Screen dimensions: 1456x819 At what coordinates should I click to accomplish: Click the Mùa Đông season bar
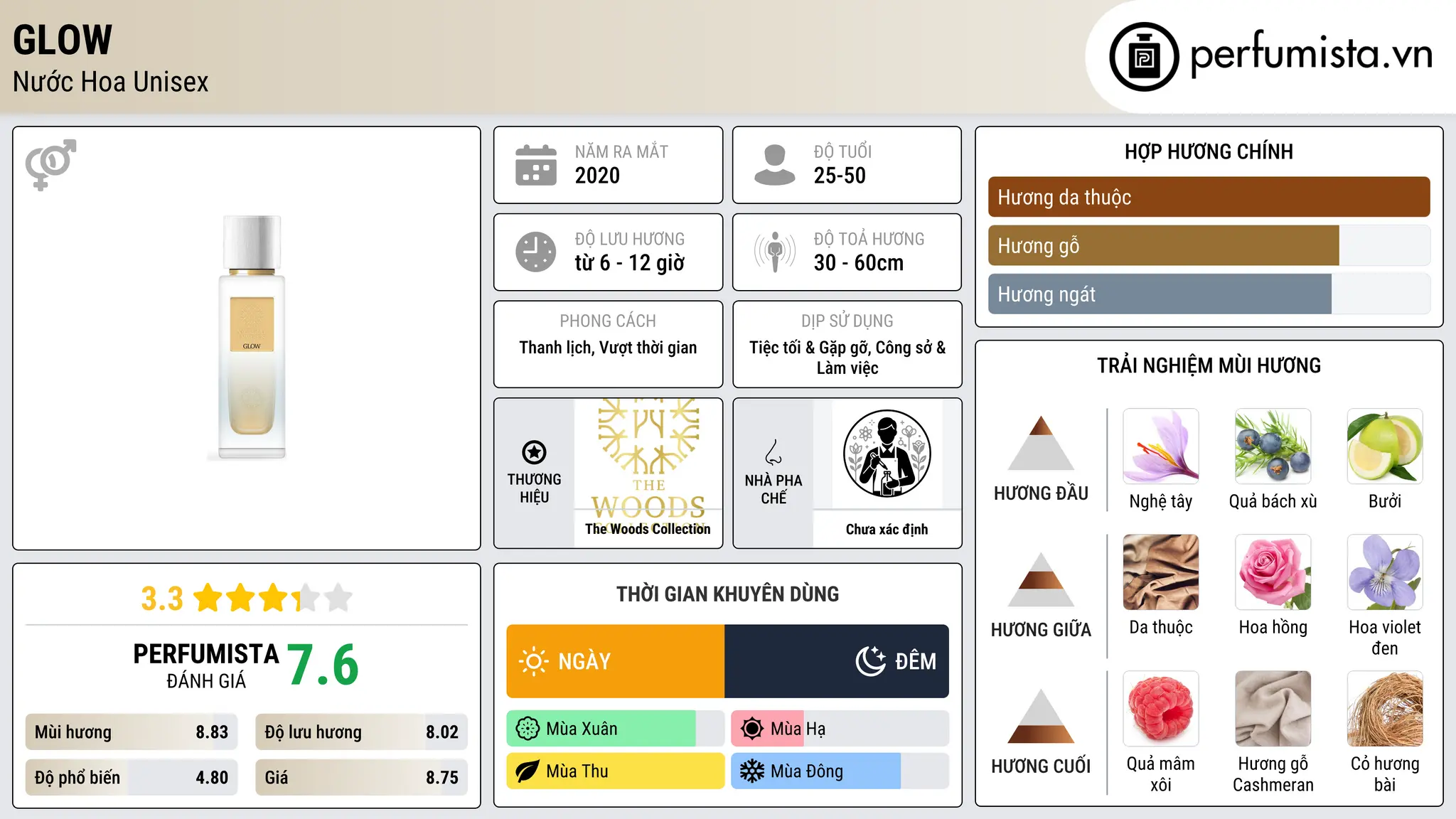click(840, 771)
